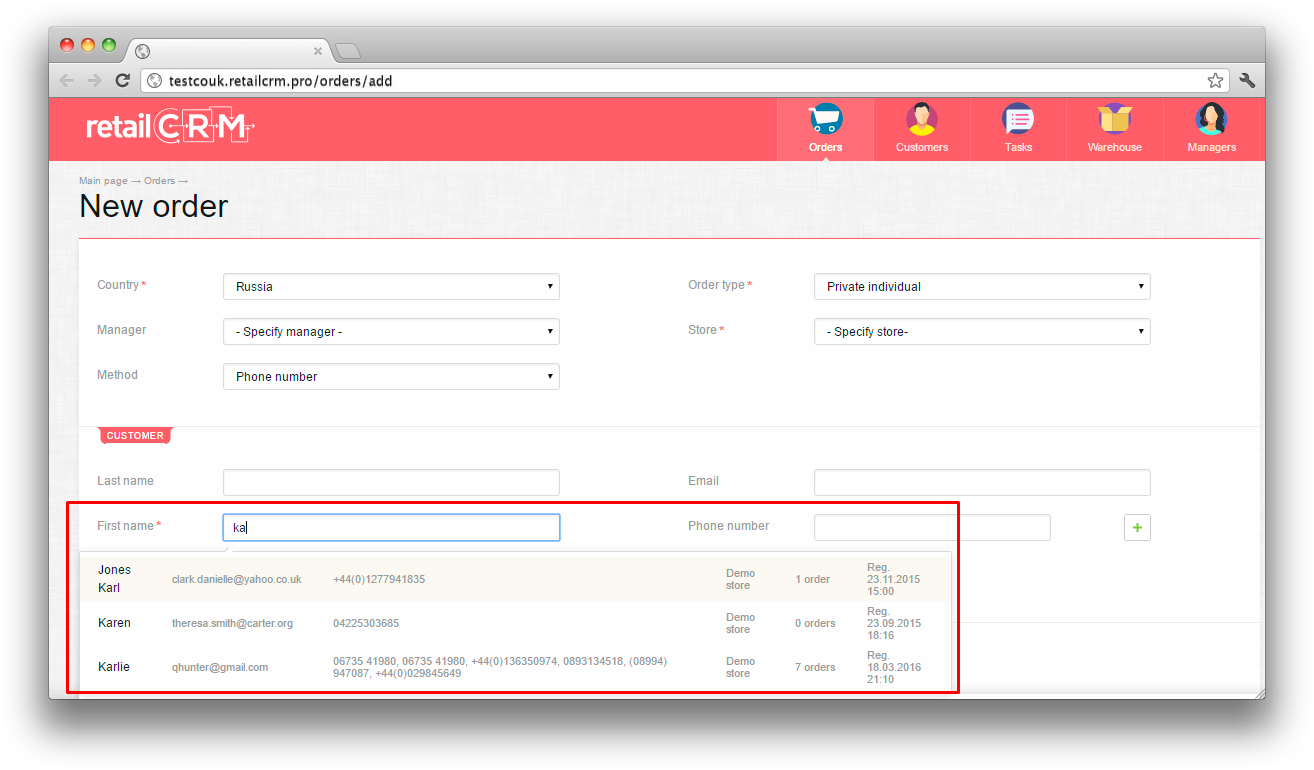Open Order type dropdown Private individual
The width and height of the screenshot is (1314, 770).
[982, 286]
